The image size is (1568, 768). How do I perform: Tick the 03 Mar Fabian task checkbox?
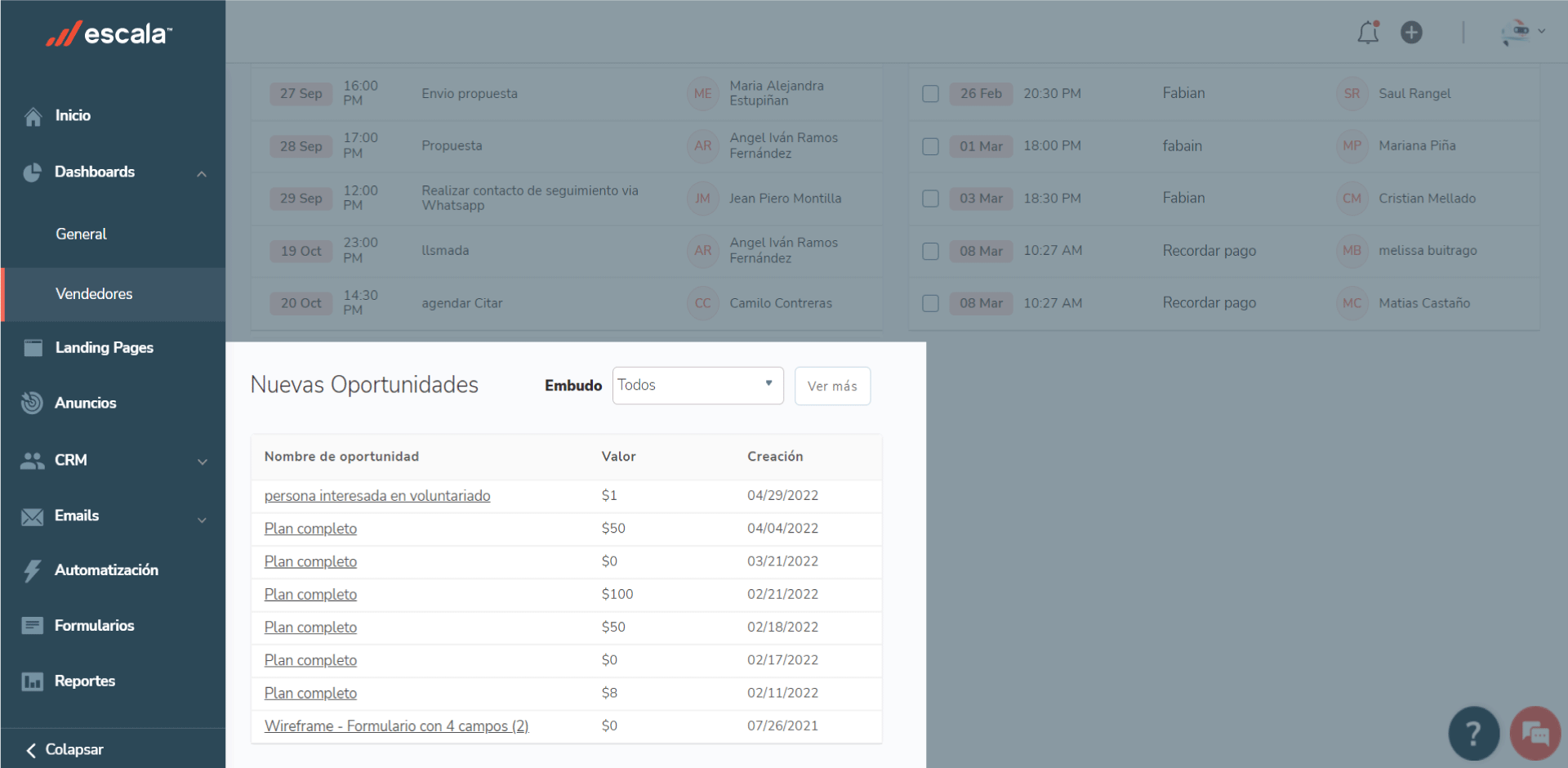[x=930, y=199]
